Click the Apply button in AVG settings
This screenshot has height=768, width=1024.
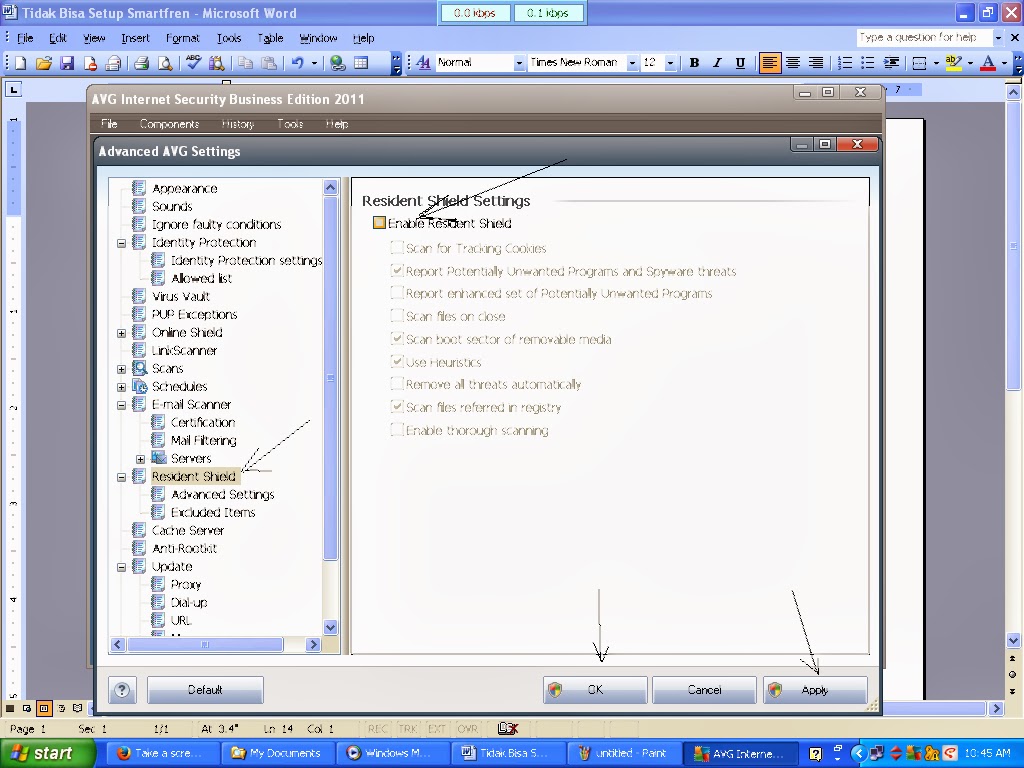[815, 690]
